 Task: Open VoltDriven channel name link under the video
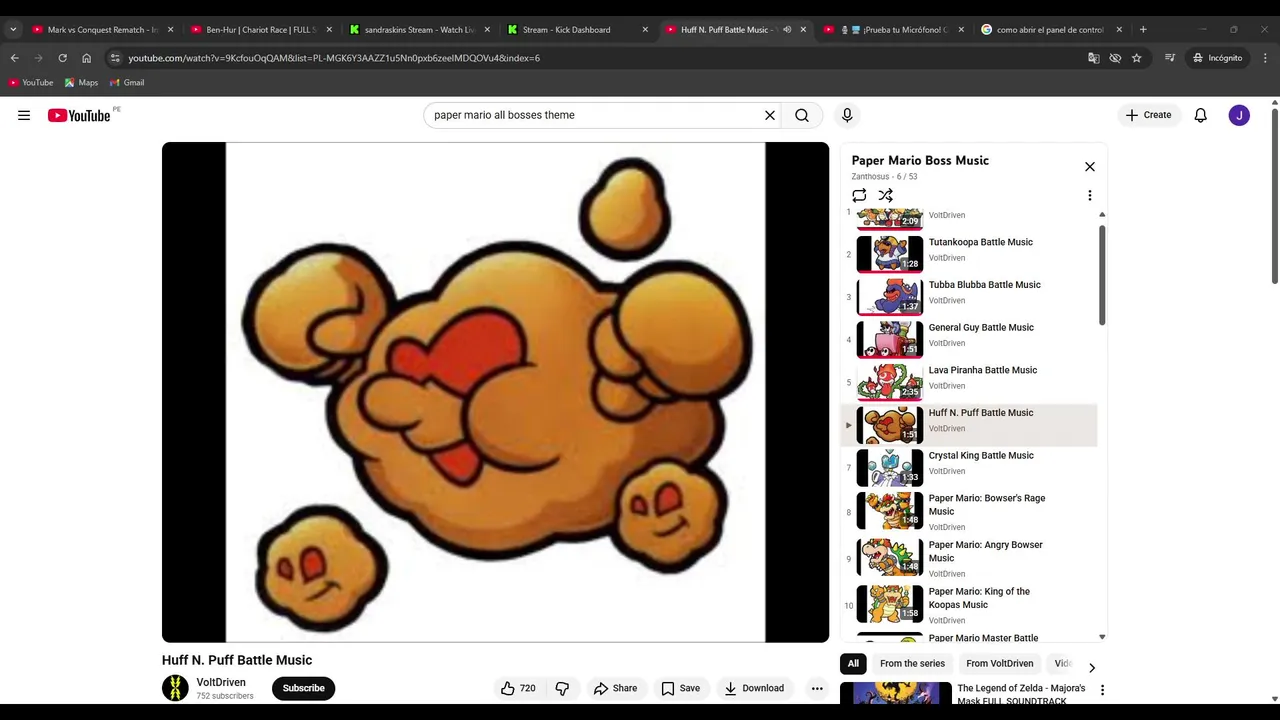[x=221, y=682]
